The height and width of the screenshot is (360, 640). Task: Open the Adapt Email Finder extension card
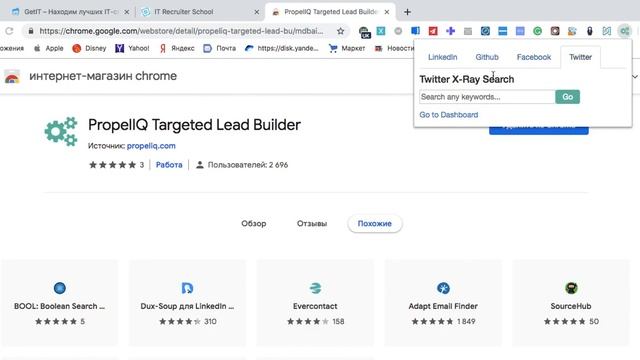[443, 303]
